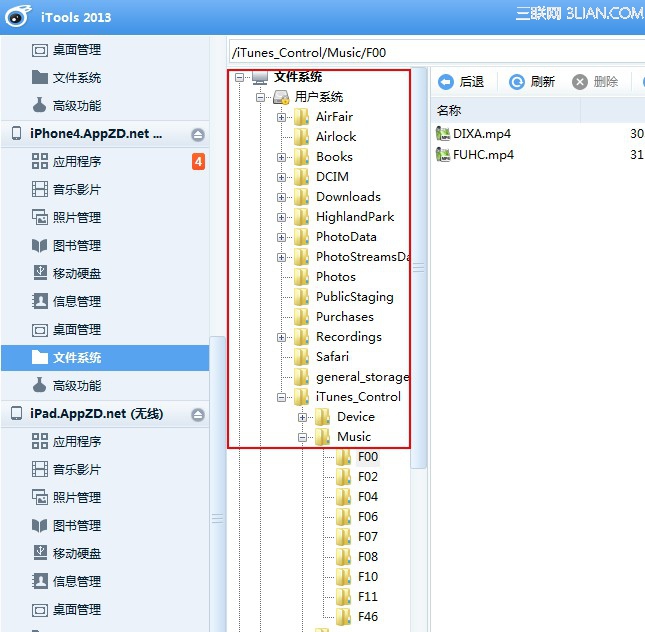This screenshot has width=645, height=632.
Task: Click the orange 4 badge on 应用程序
Action: [x=198, y=162]
